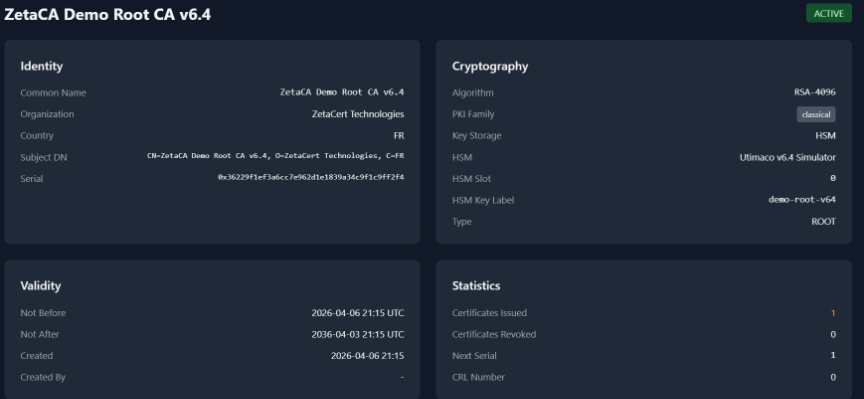Click the Identity section heading
Viewport: 864px width, 399px height.
(41, 66)
